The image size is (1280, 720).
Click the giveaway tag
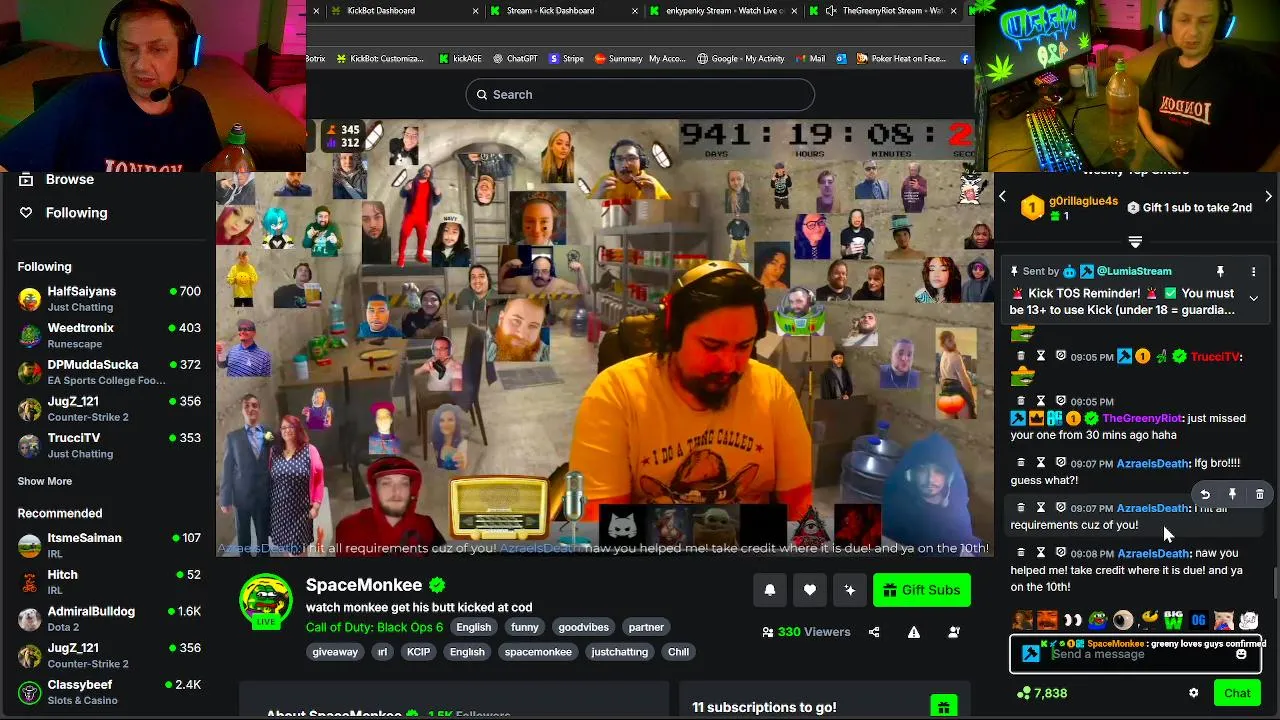(335, 652)
